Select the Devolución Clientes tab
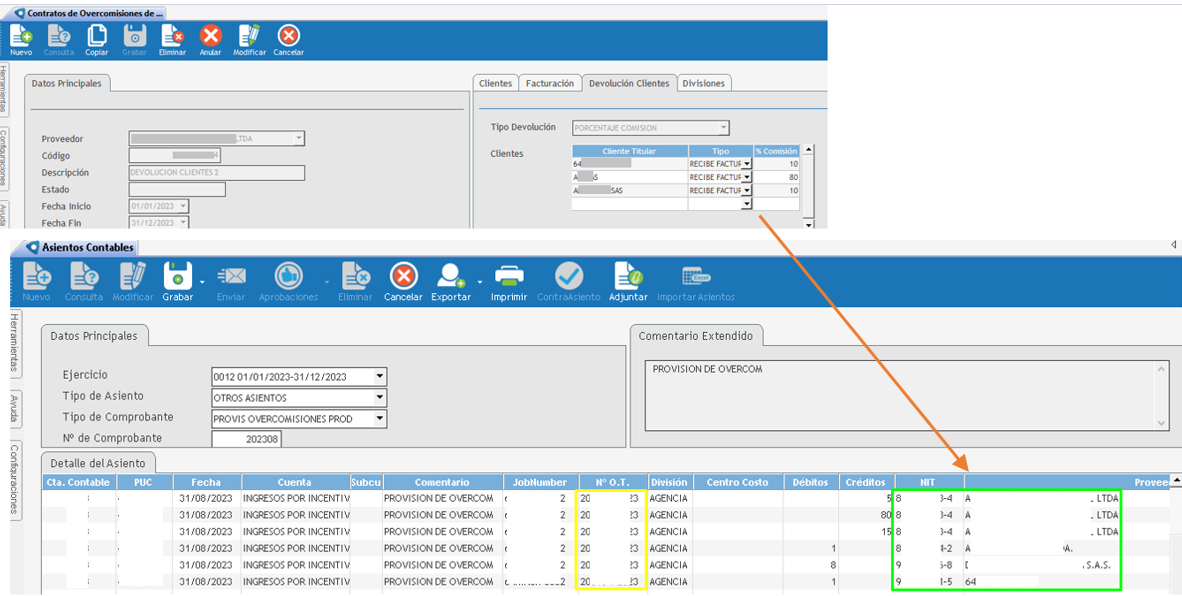The image size is (1182, 596). (629, 84)
